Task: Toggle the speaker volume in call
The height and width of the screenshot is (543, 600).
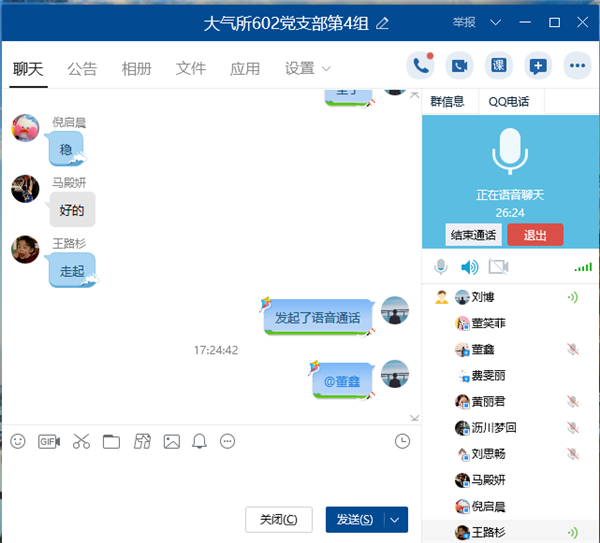Action: coord(469,267)
